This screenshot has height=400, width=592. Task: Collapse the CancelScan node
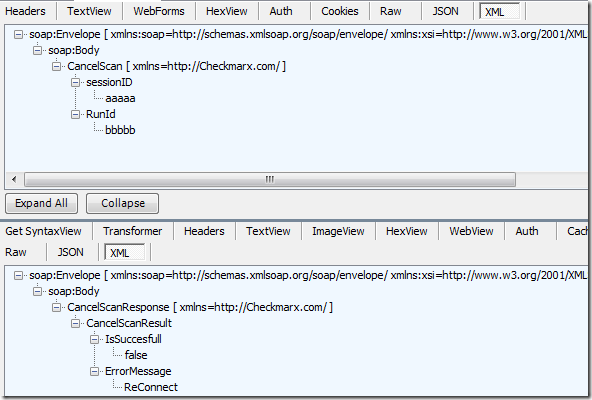56,66
